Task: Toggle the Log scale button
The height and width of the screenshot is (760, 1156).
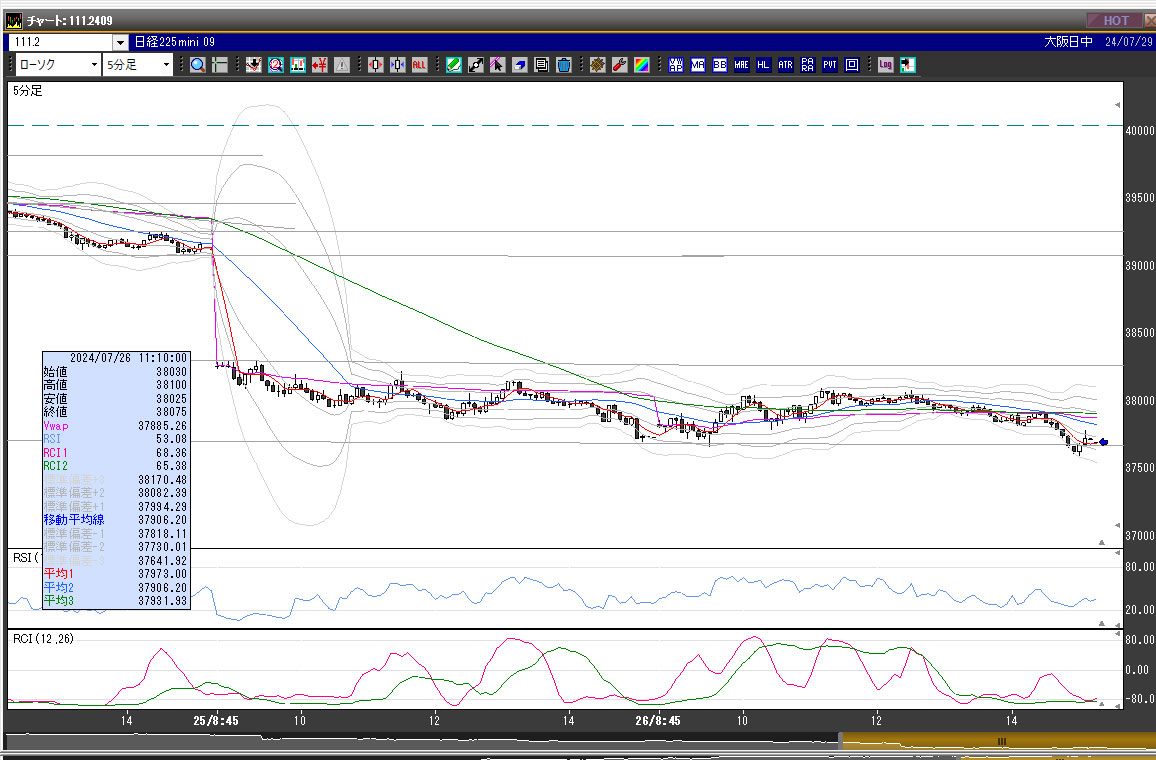Action: [885, 65]
